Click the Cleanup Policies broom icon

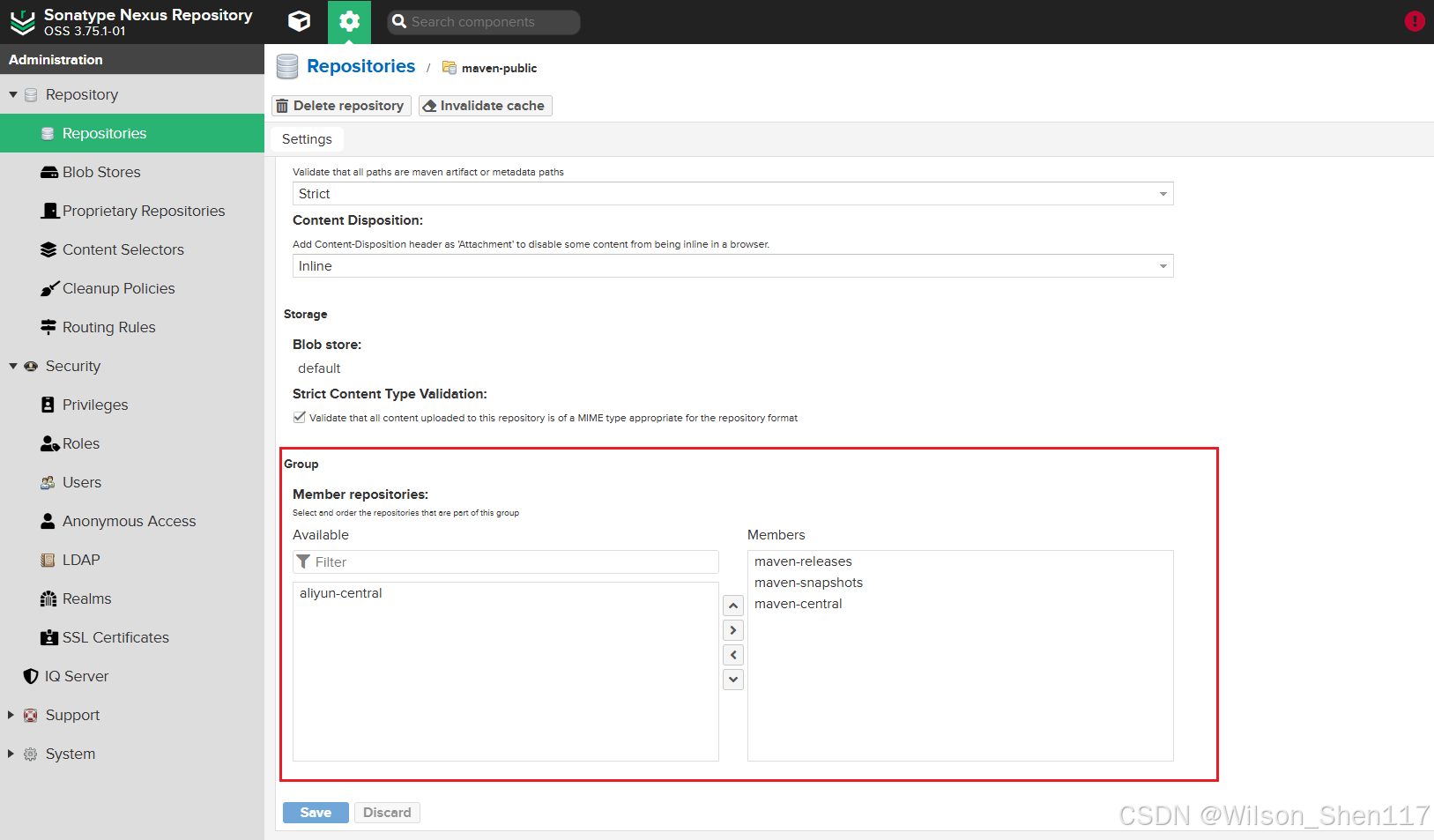coord(49,288)
